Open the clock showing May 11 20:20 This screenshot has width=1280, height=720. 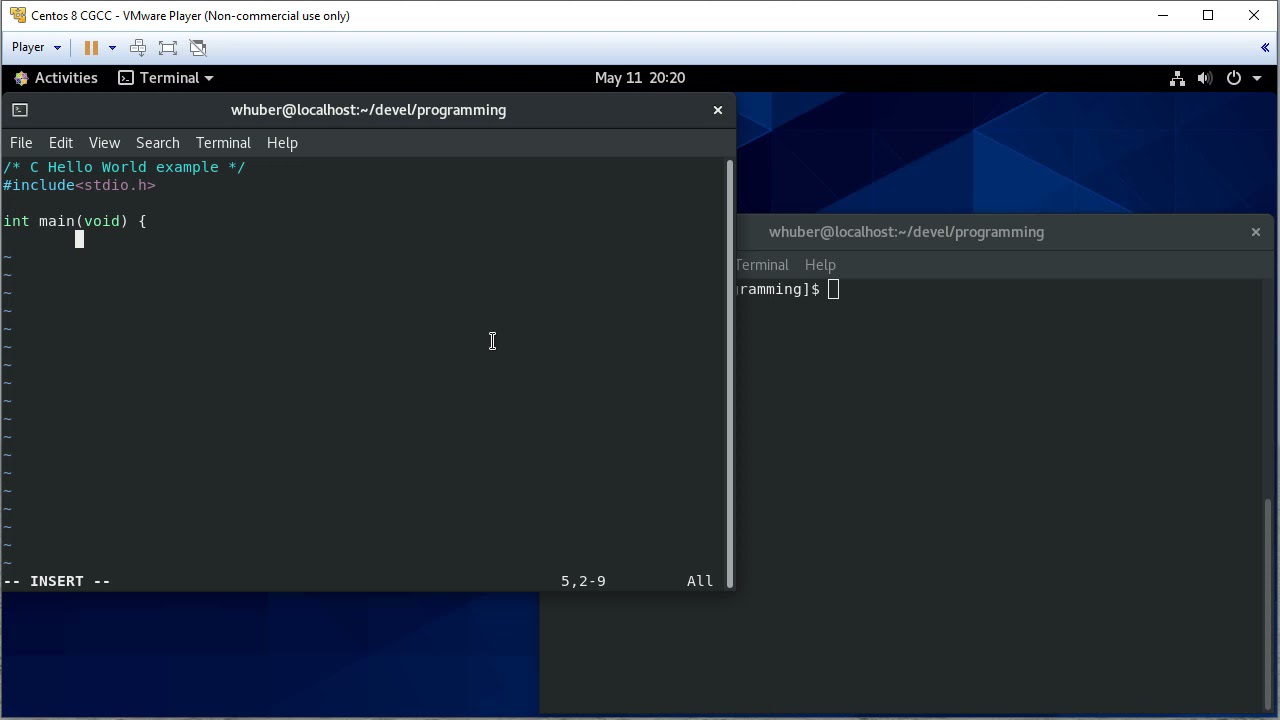click(640, 78)
